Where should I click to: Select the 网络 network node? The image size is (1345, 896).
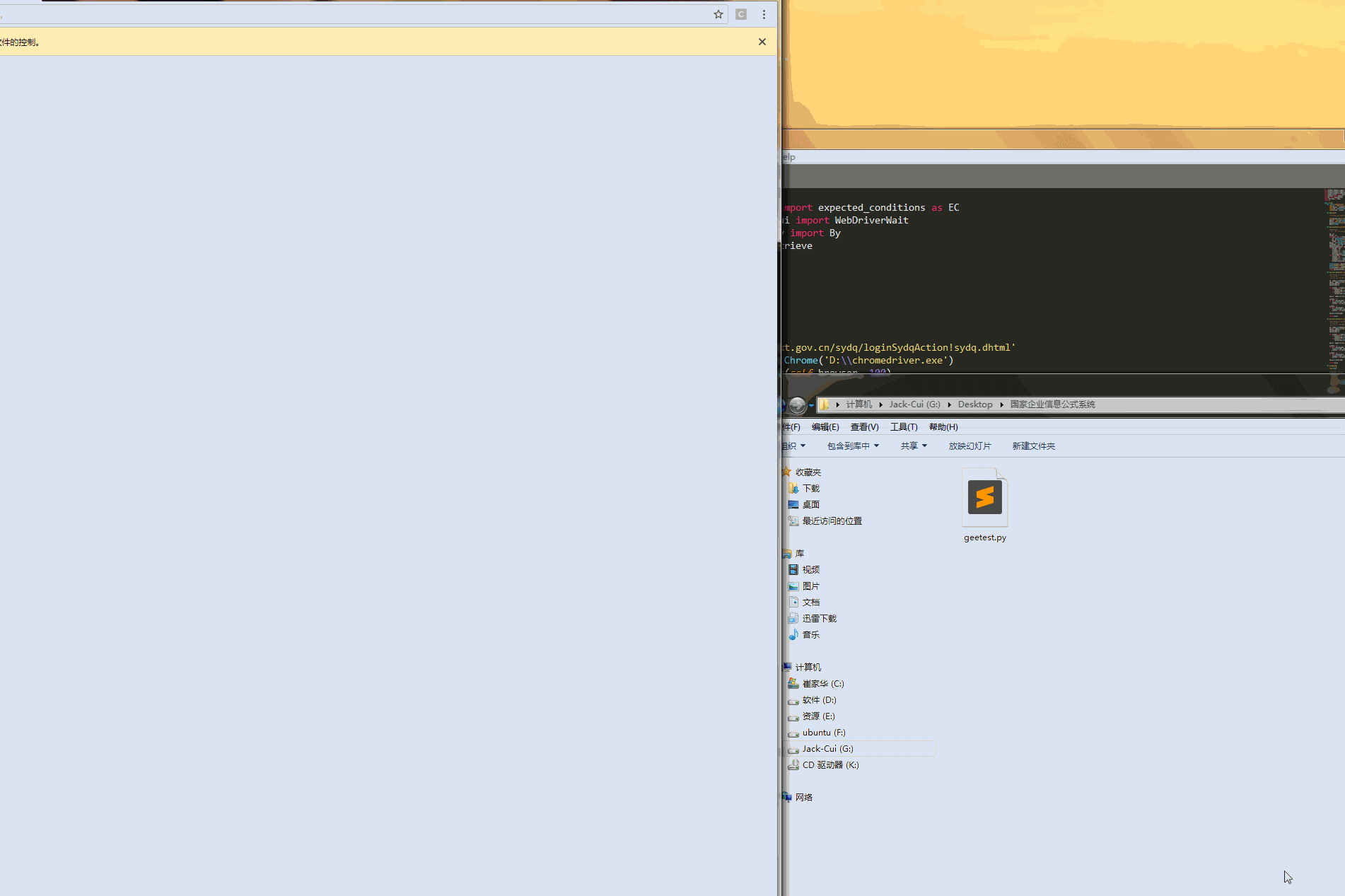803,798
